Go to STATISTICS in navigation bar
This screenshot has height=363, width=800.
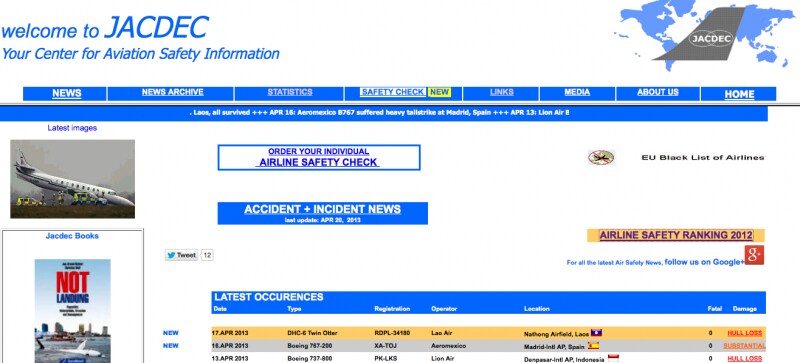290,92
